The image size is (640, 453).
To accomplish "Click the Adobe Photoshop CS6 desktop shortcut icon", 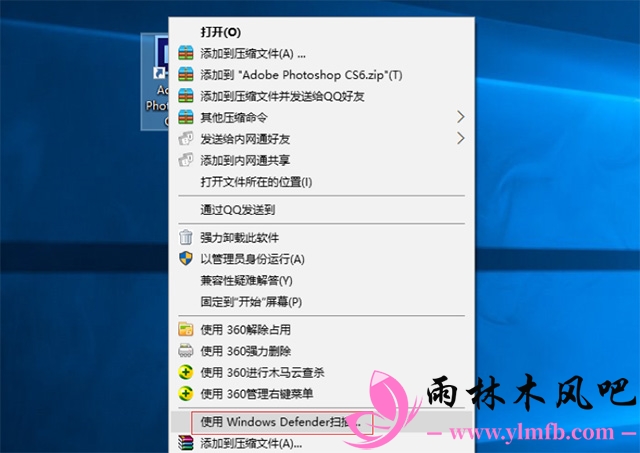I will (155, 82).
